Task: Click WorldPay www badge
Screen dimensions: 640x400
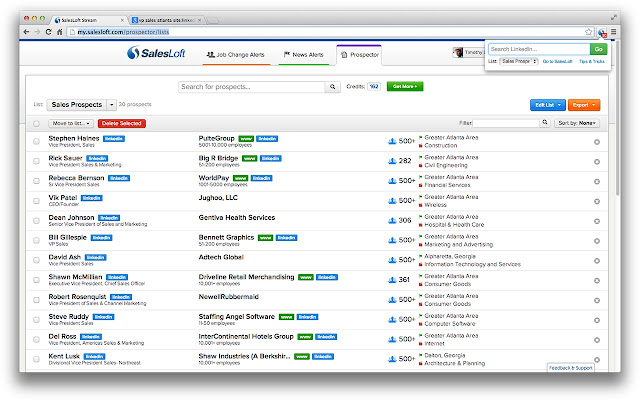Action: pos(240,178)
